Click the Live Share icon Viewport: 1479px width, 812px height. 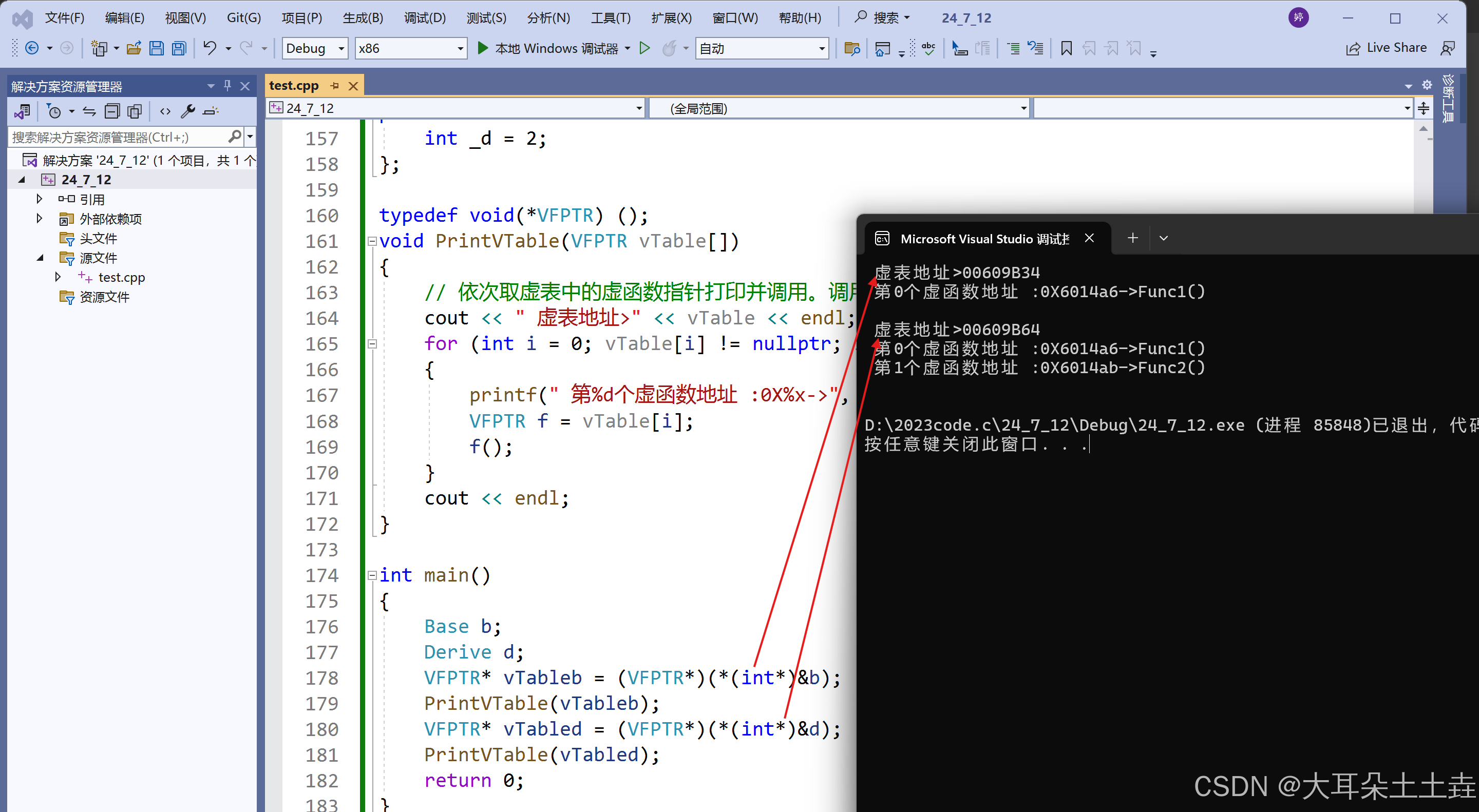coord(1353,48)
